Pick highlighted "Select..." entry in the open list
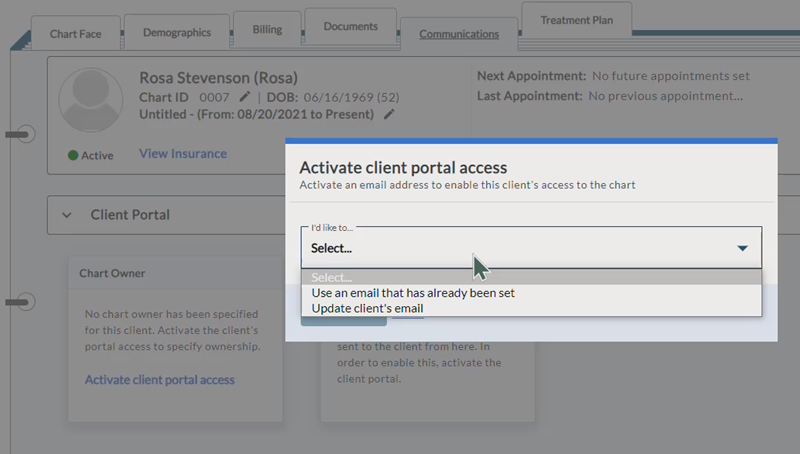 pos(331,277)
